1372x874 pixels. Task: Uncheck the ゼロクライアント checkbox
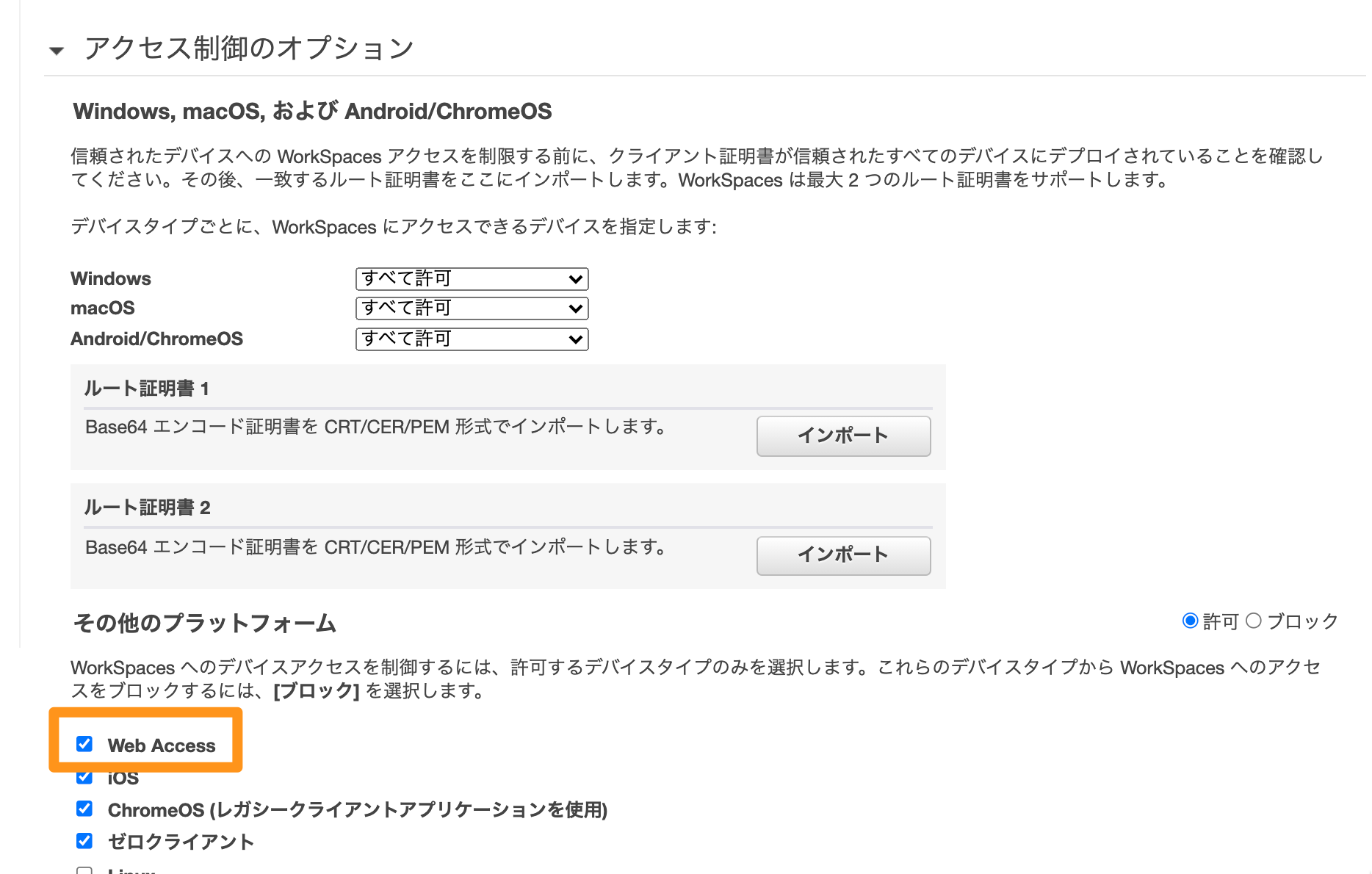tap(84, 840)
